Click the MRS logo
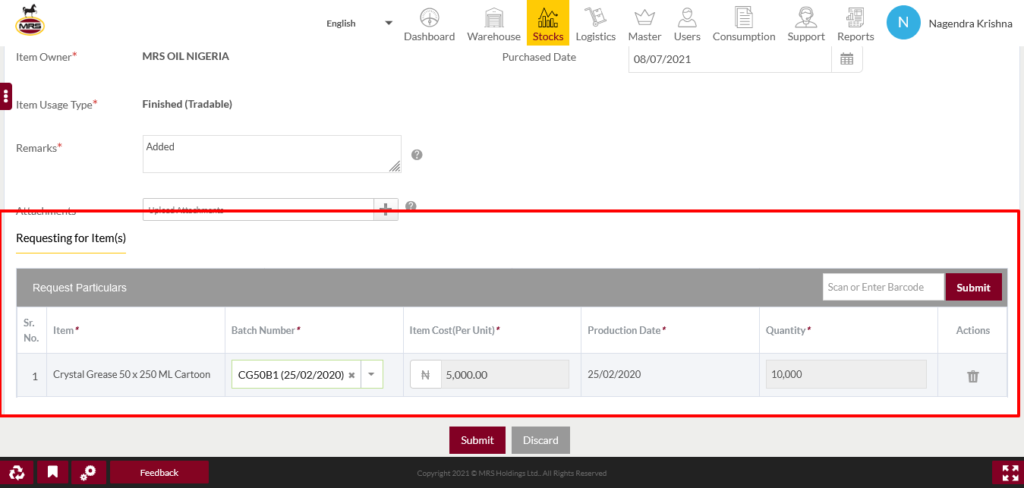 pyautogui.click(x=30, y=20)
